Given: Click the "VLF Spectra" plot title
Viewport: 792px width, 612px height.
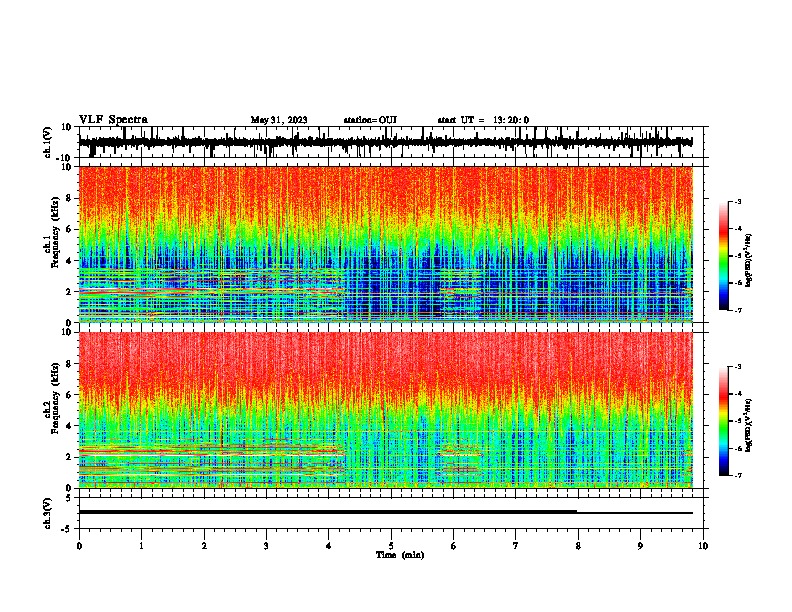Looking at the screenshot, I should coord(113,120).
